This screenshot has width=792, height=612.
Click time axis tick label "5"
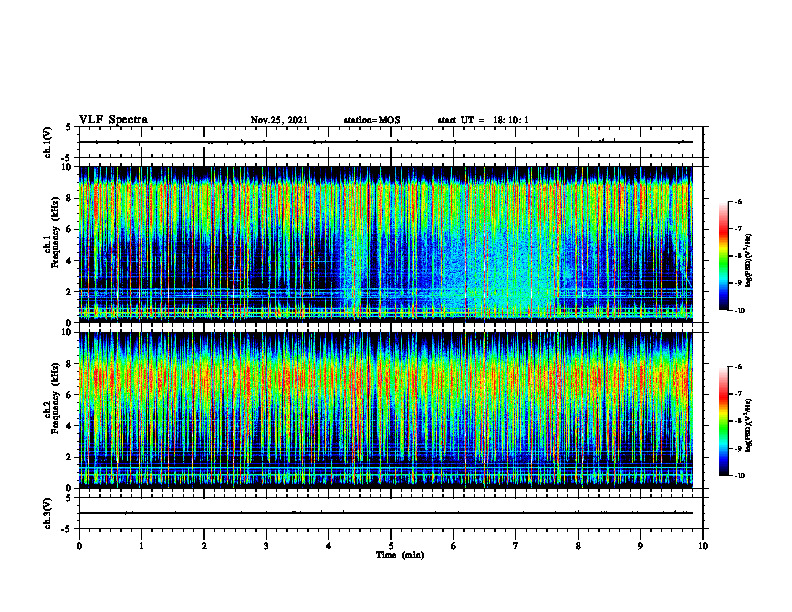coord(391,546)
